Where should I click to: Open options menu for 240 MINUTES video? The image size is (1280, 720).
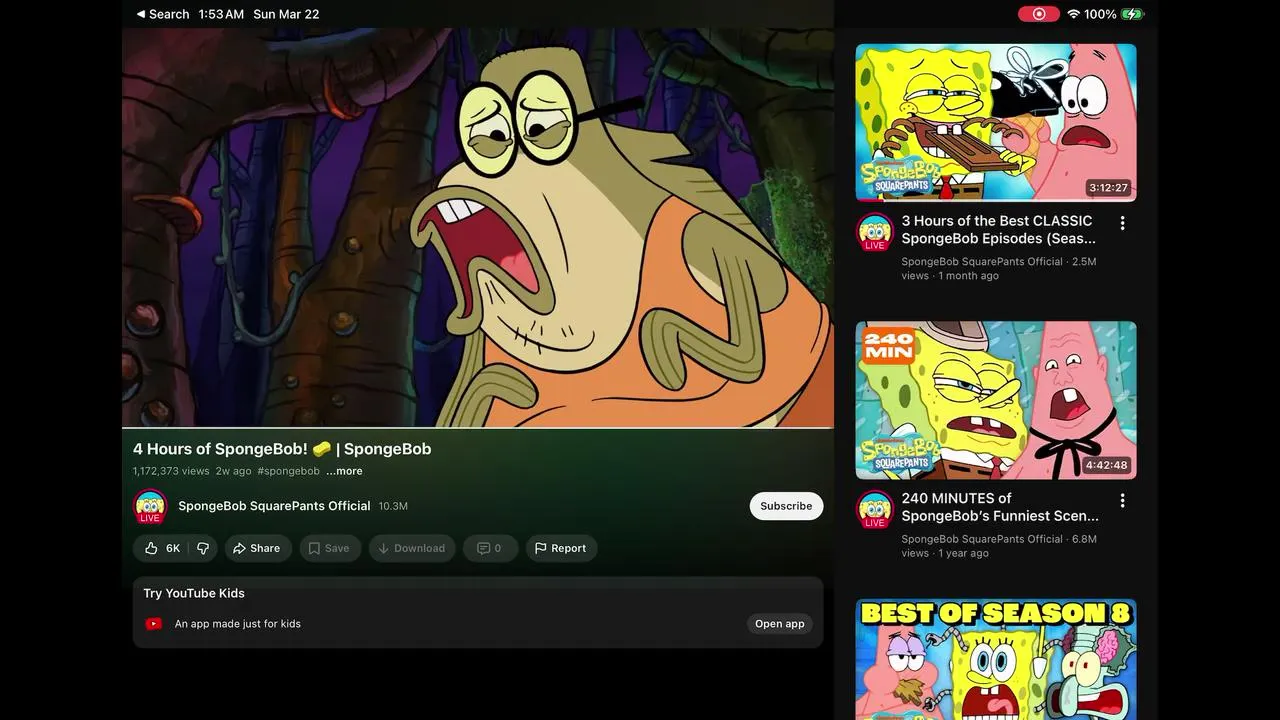coord(1122,500)
